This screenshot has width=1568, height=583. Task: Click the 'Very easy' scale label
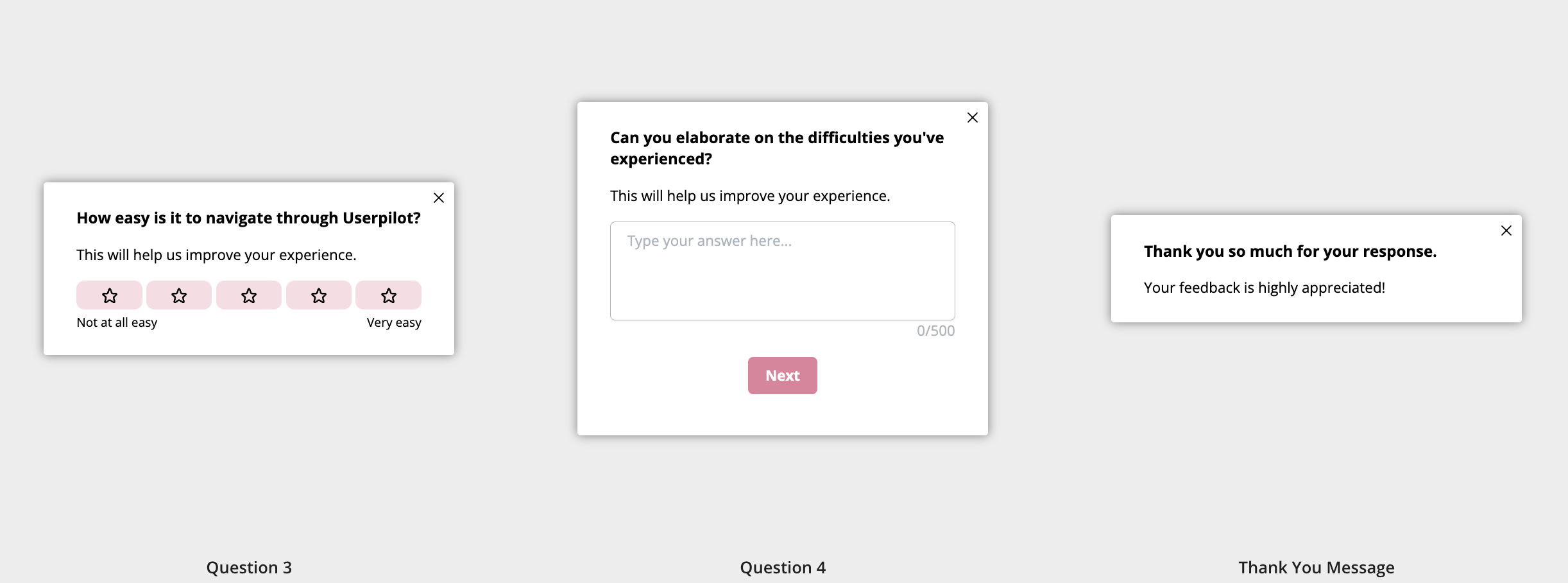(394, 322)
